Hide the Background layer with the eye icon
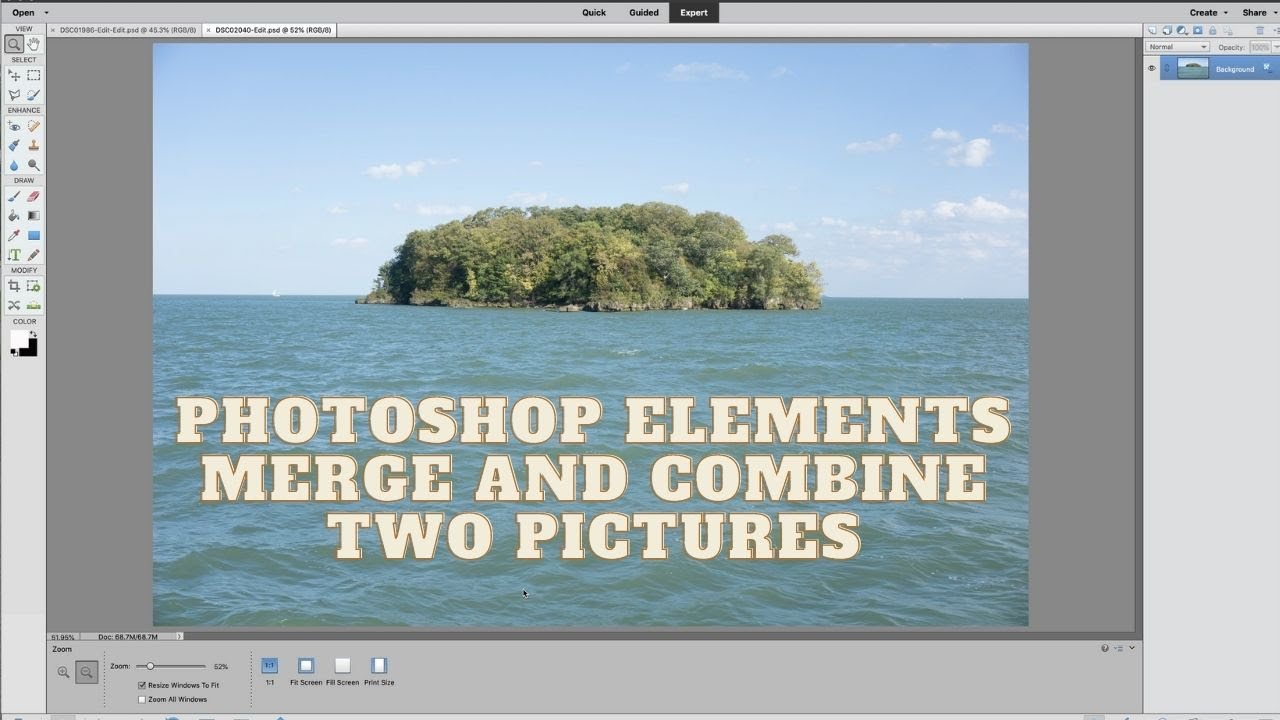Viewport: 1280px width, 720px height. coord(1152,68)
